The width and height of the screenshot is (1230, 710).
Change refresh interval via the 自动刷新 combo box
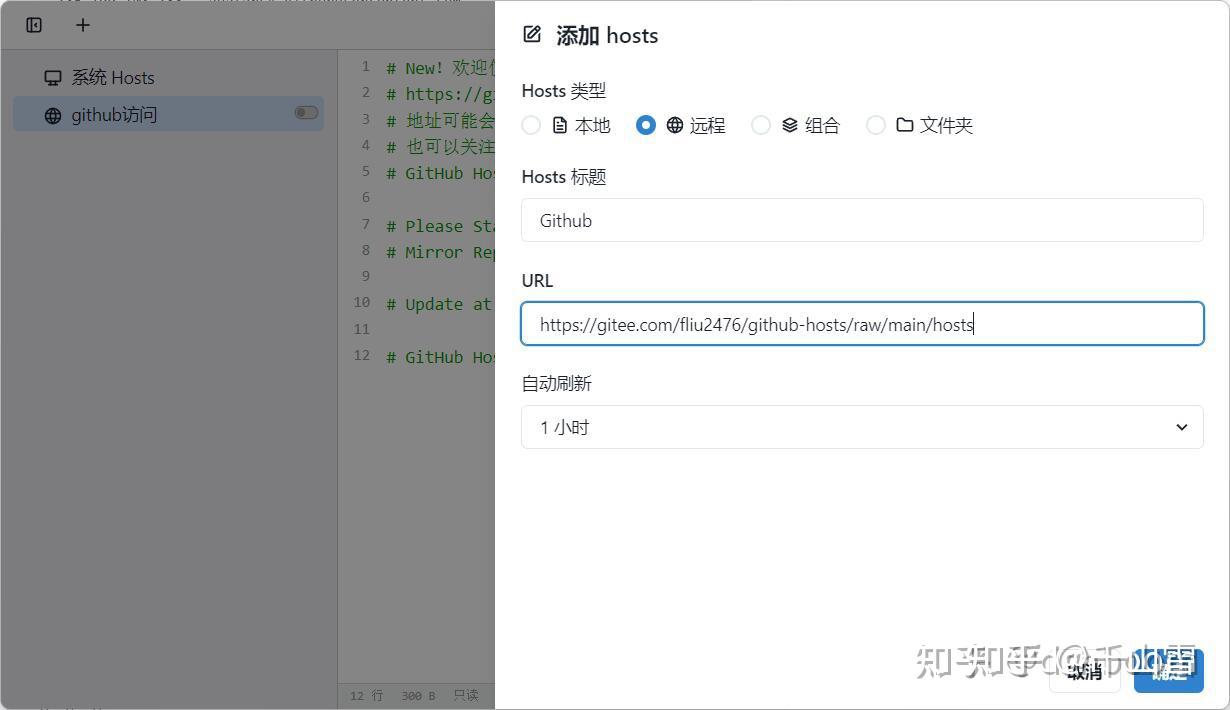862,427
